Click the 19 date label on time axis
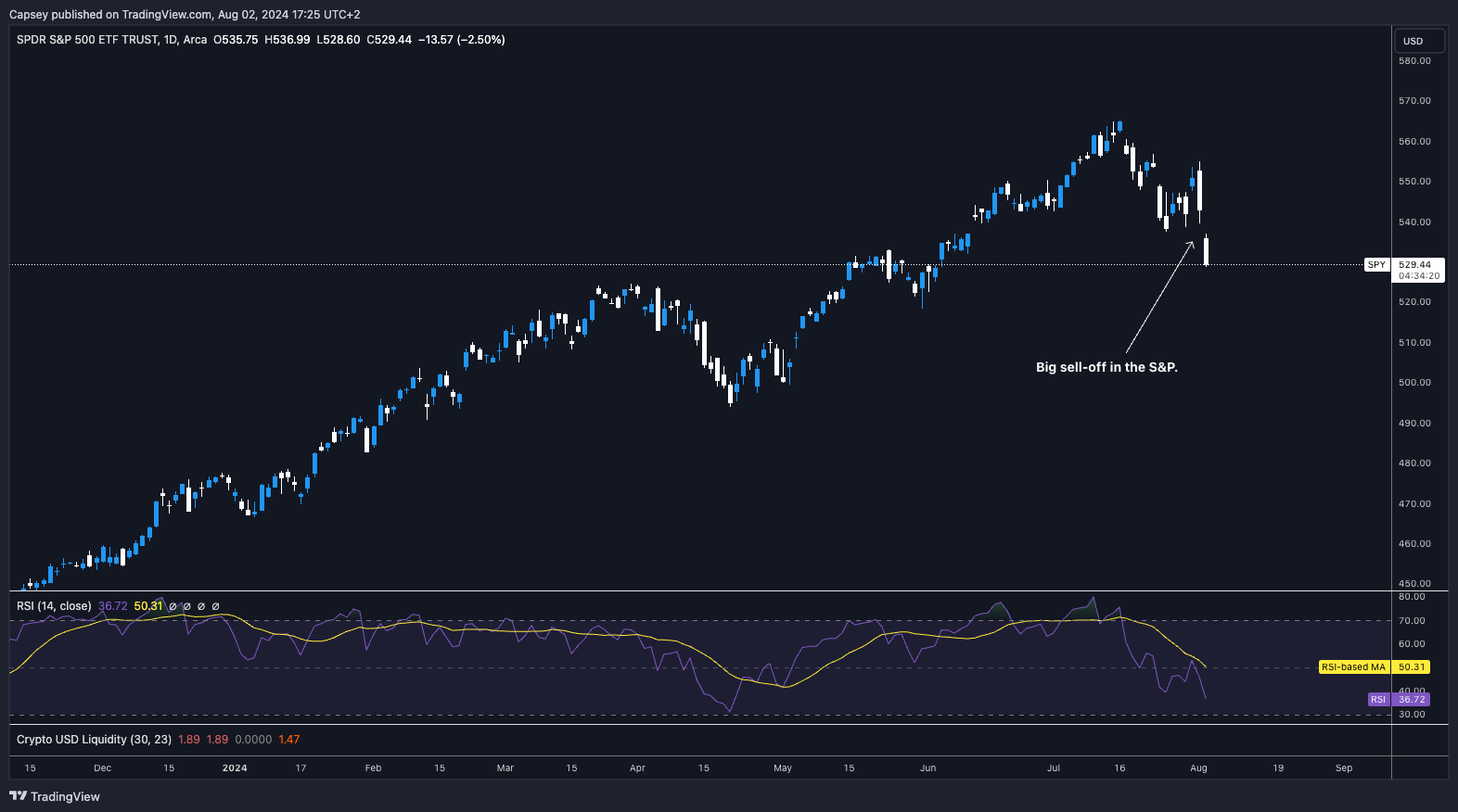Screen dimensions: 1458x812 point(1278,768)
